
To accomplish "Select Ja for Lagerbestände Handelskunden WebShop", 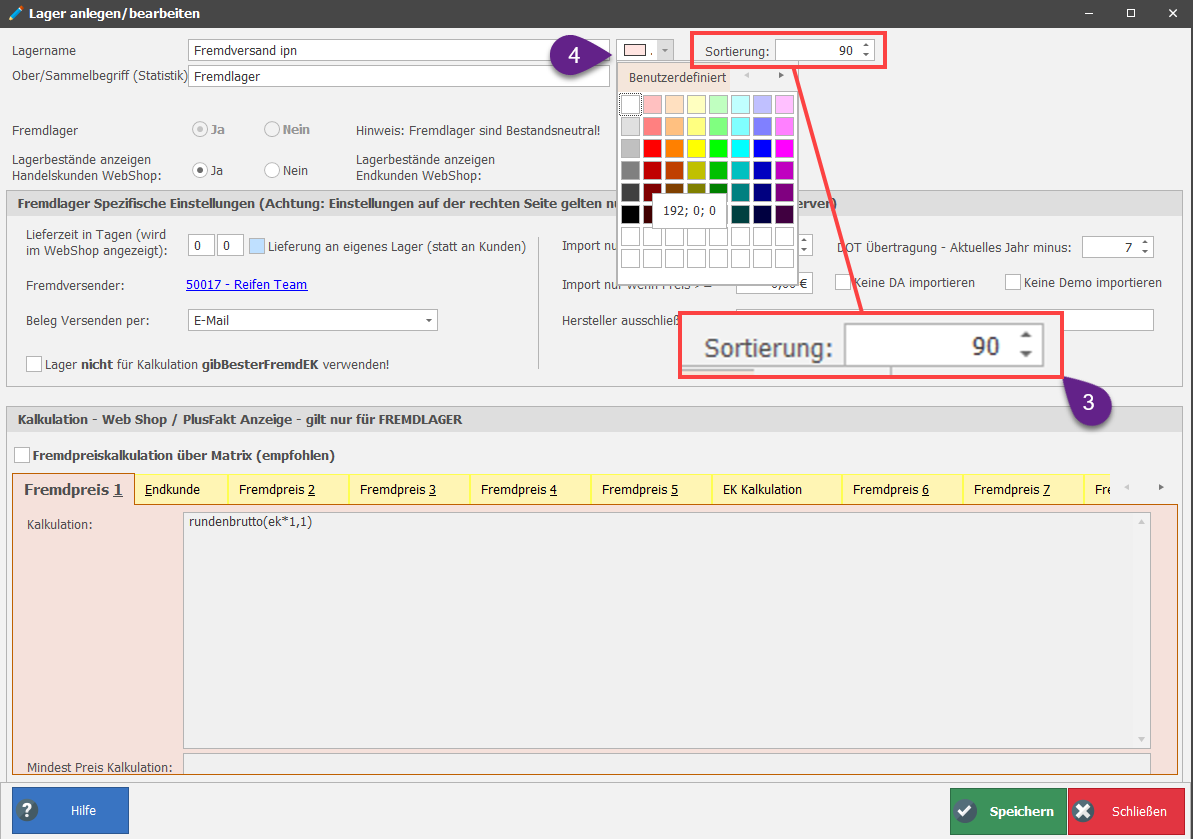I will point(199,170).
